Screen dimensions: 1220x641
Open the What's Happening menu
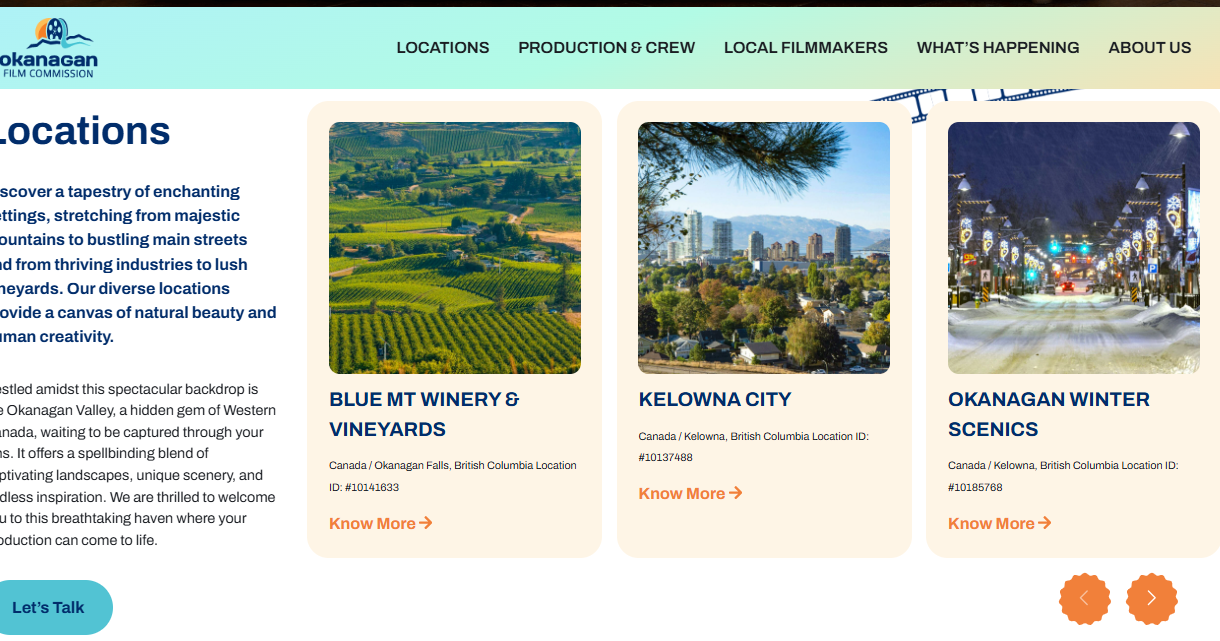coord(997,47)
